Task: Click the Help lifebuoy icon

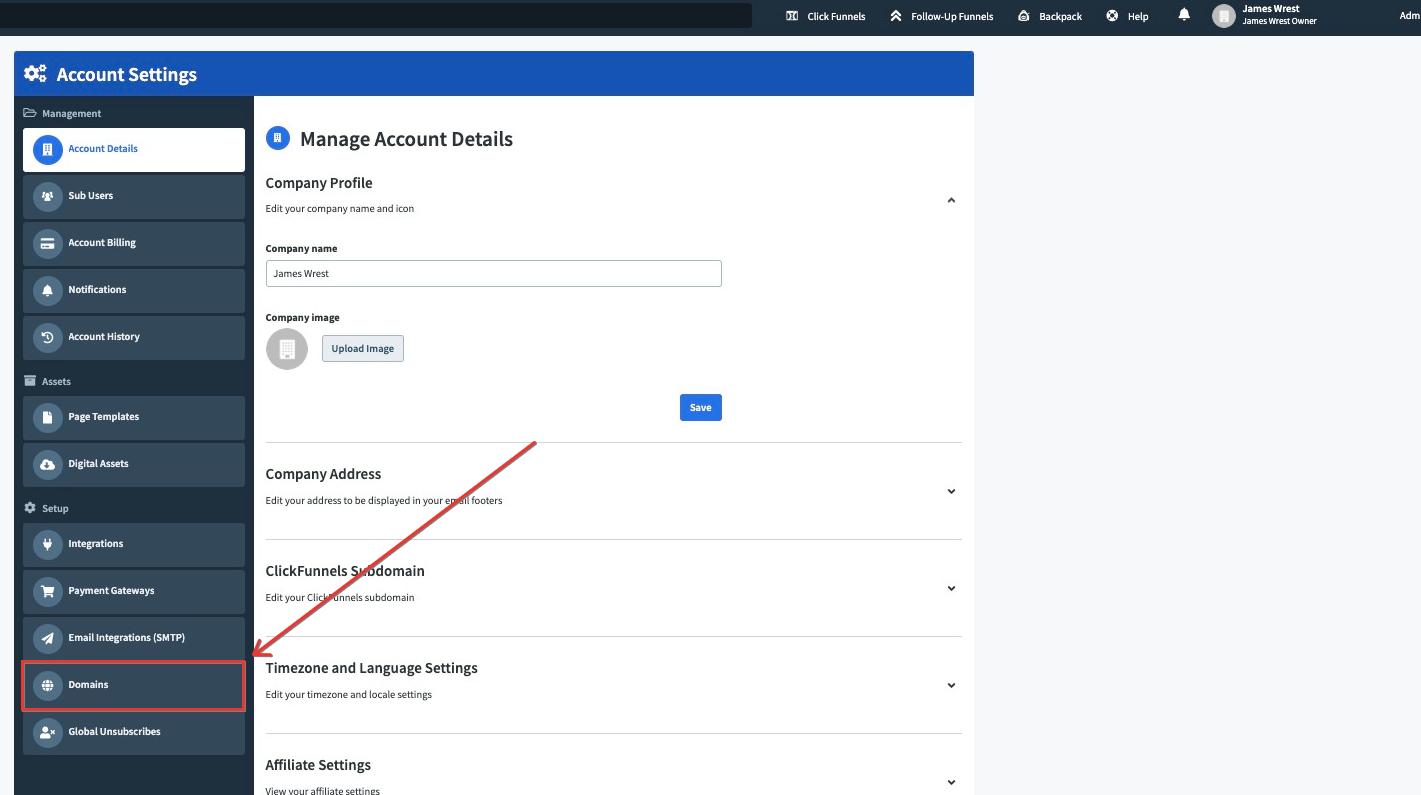Action: pos(1112,16)
